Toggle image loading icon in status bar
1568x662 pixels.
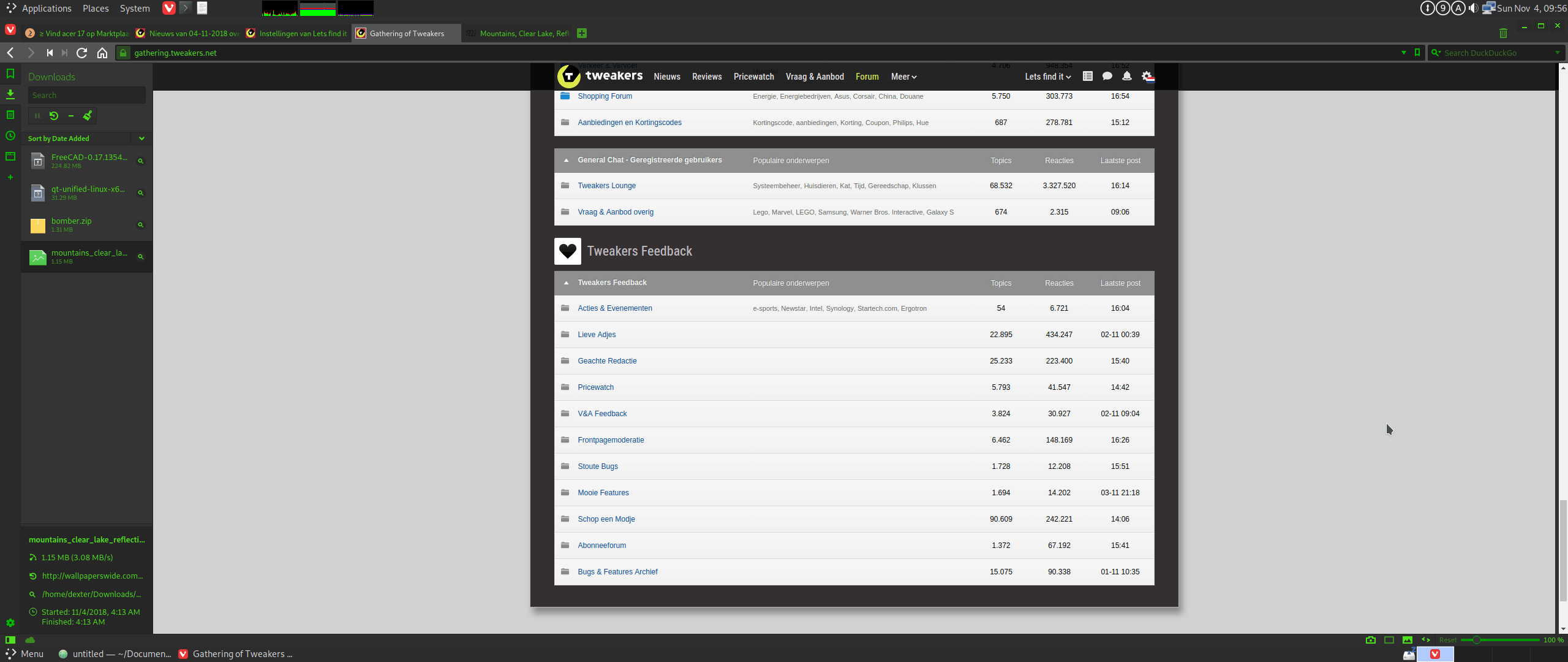point(1408,640)
